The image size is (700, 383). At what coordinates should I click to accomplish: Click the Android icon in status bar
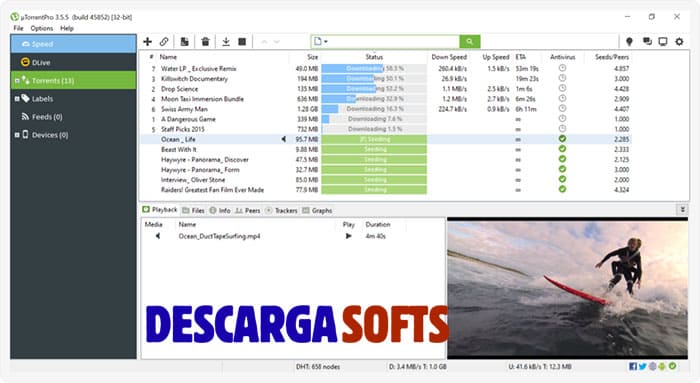coord(662,366)
